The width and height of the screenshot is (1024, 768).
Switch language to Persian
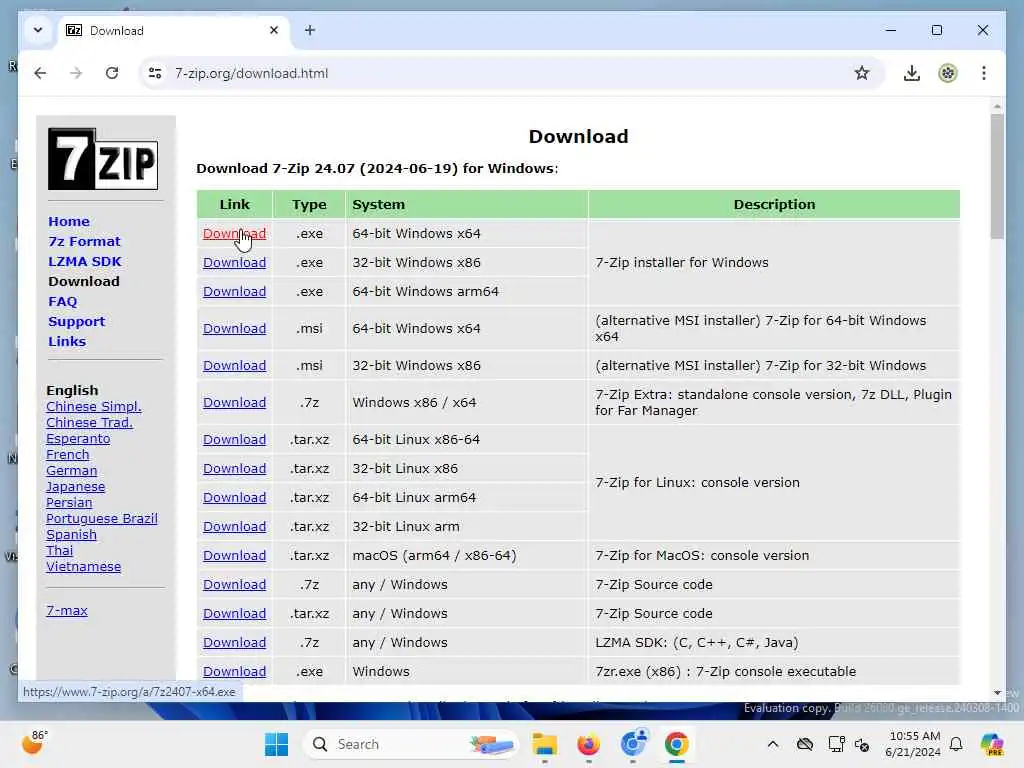coord(69,502)
